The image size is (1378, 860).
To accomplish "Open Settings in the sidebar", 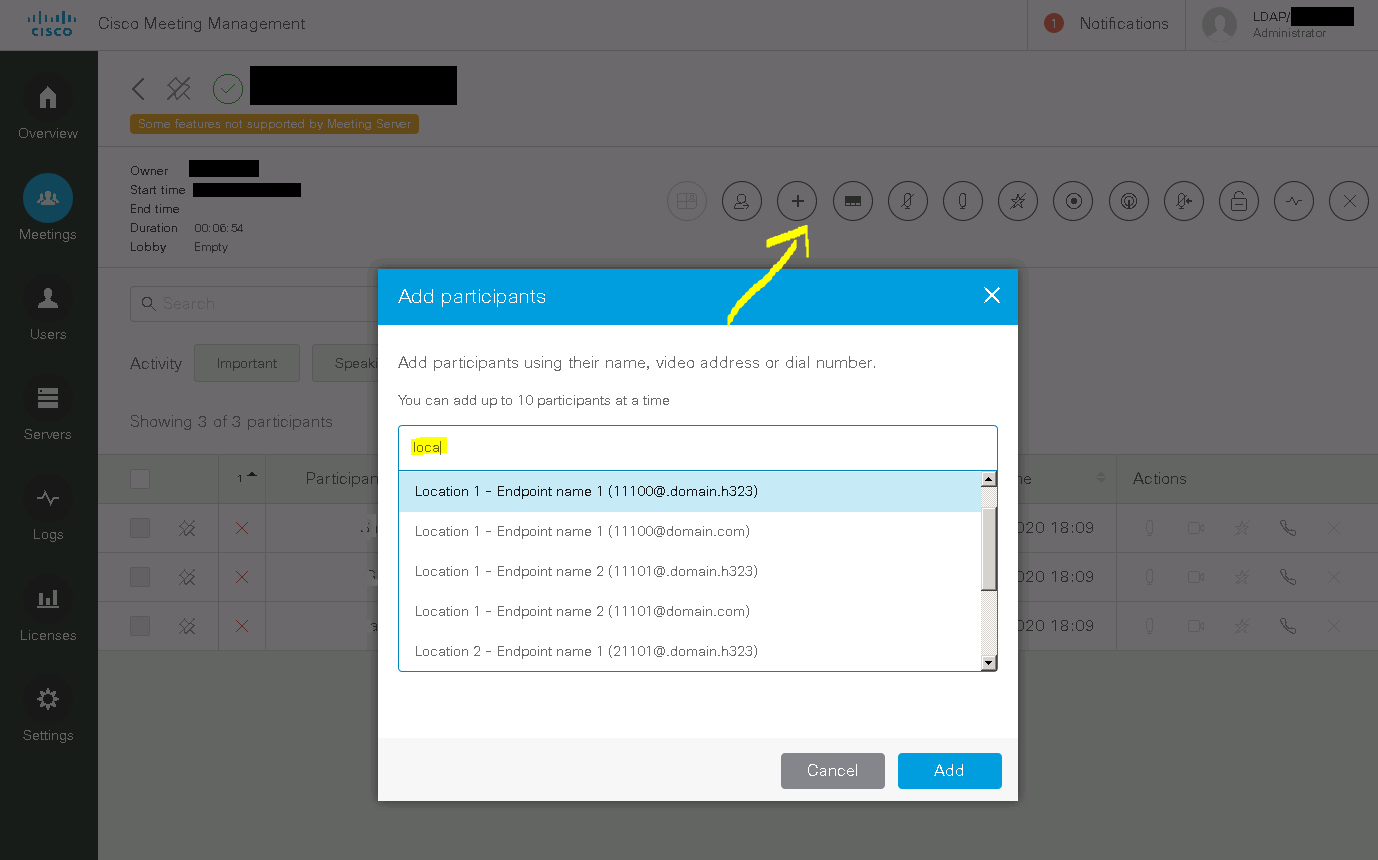I will pyautogui.click(x=48, y=711).
